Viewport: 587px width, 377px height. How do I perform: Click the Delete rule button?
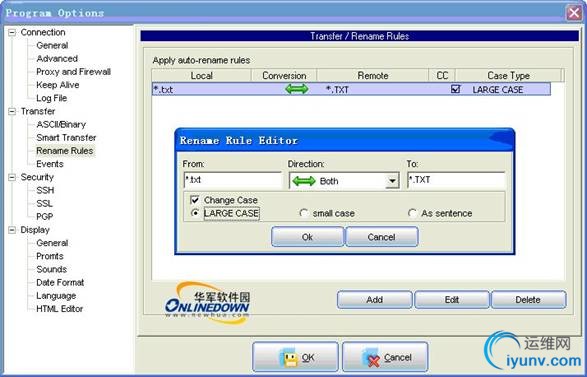coord(528,300)
